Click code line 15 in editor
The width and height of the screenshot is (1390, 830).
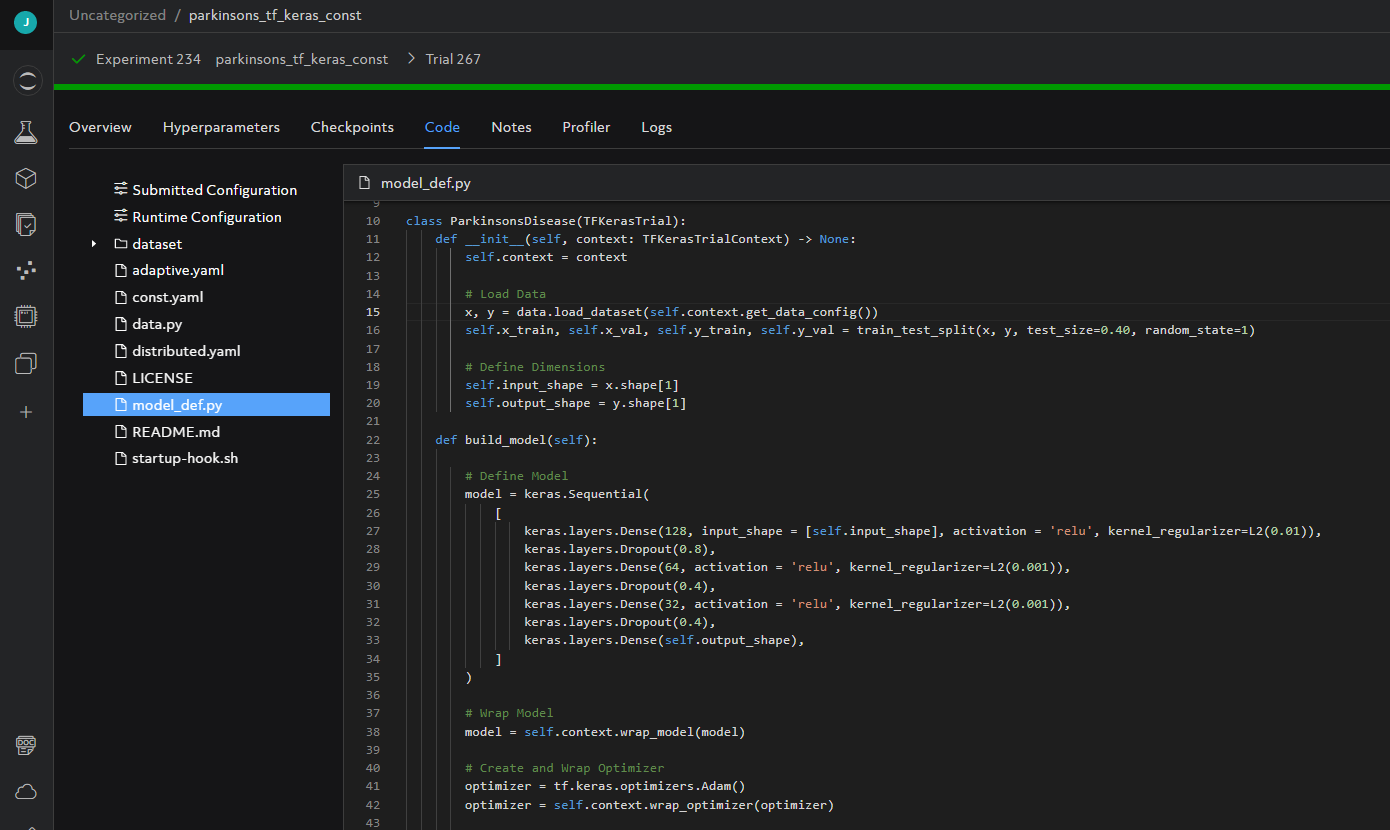click(x=671, y=312)
